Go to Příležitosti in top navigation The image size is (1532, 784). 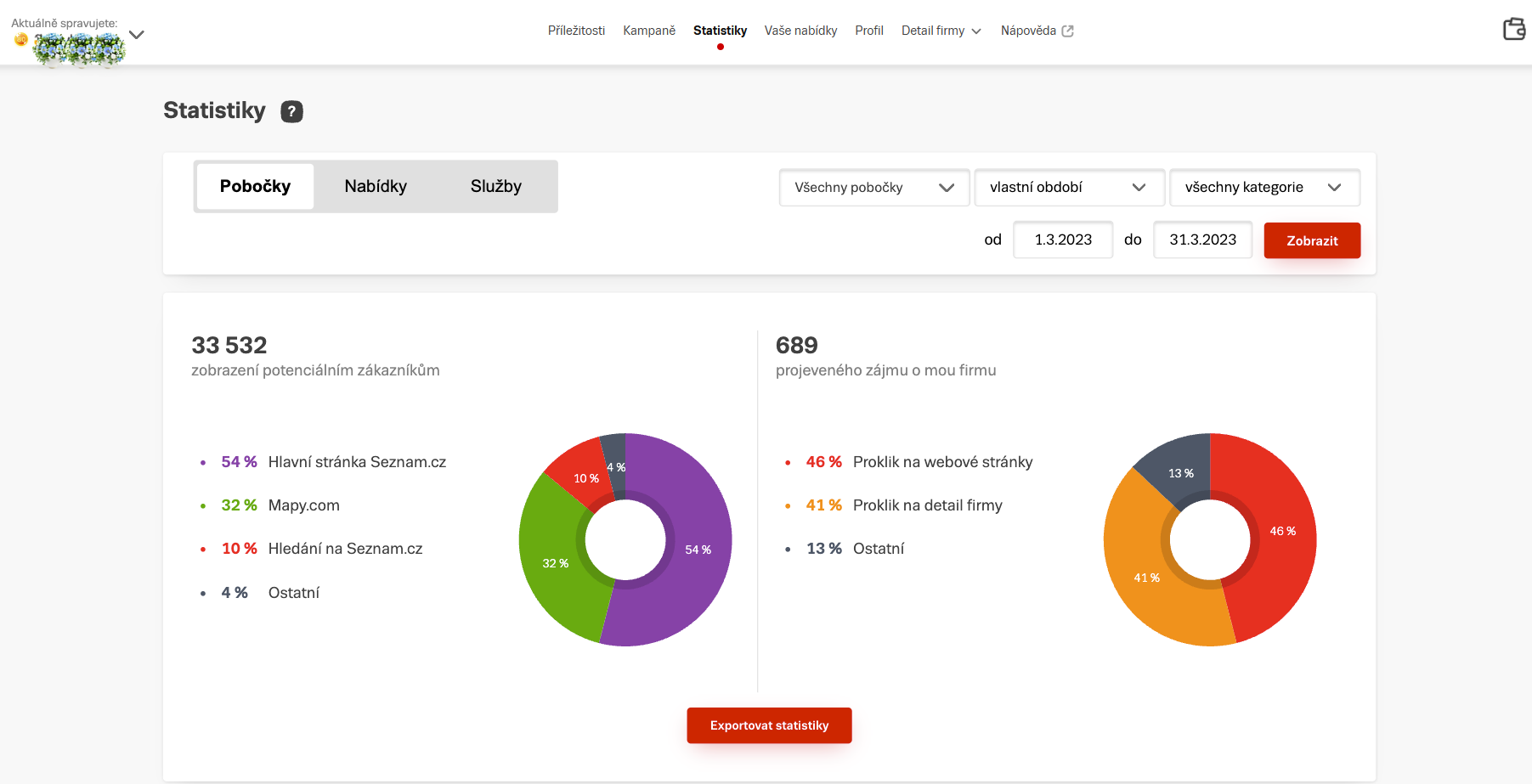click(576, 31)
